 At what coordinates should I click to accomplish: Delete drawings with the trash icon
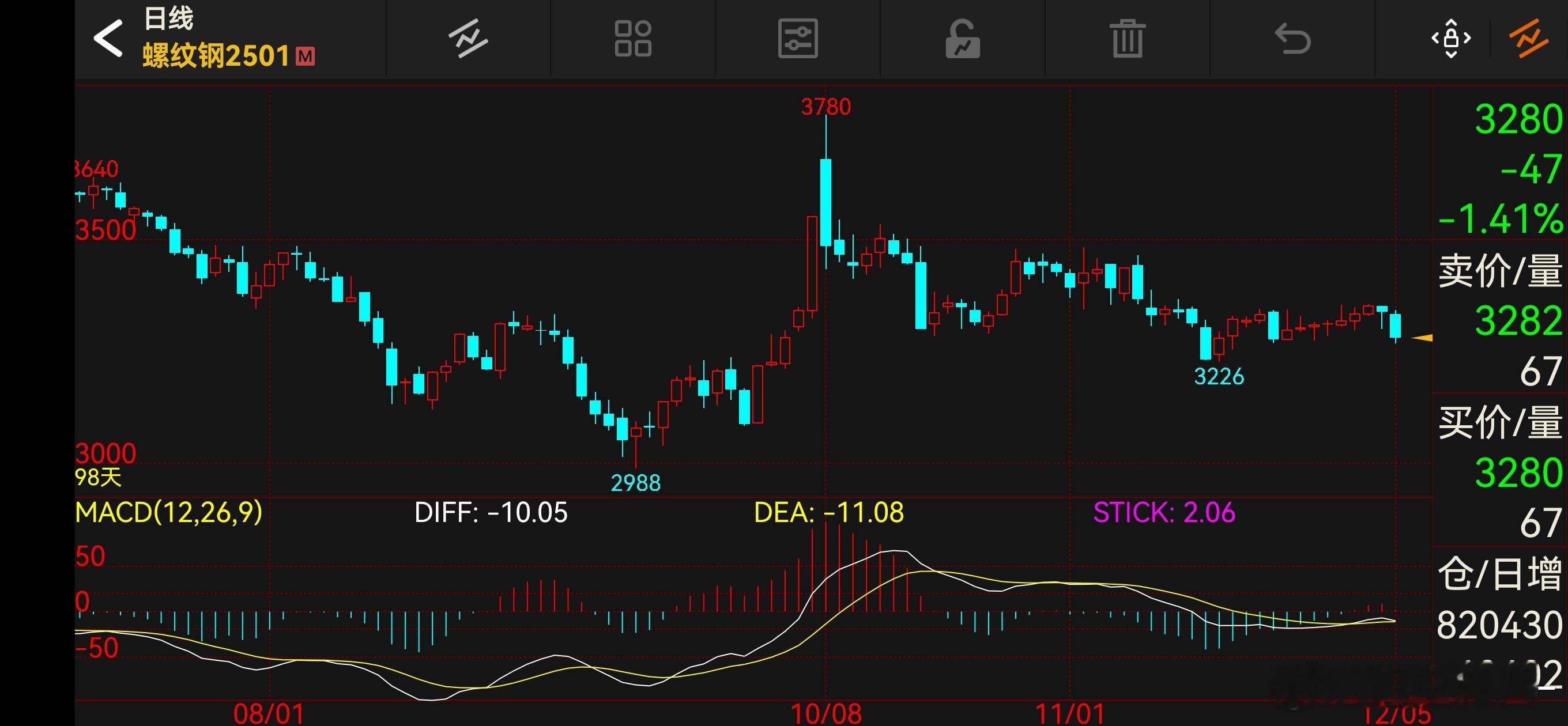[1128, 39]
